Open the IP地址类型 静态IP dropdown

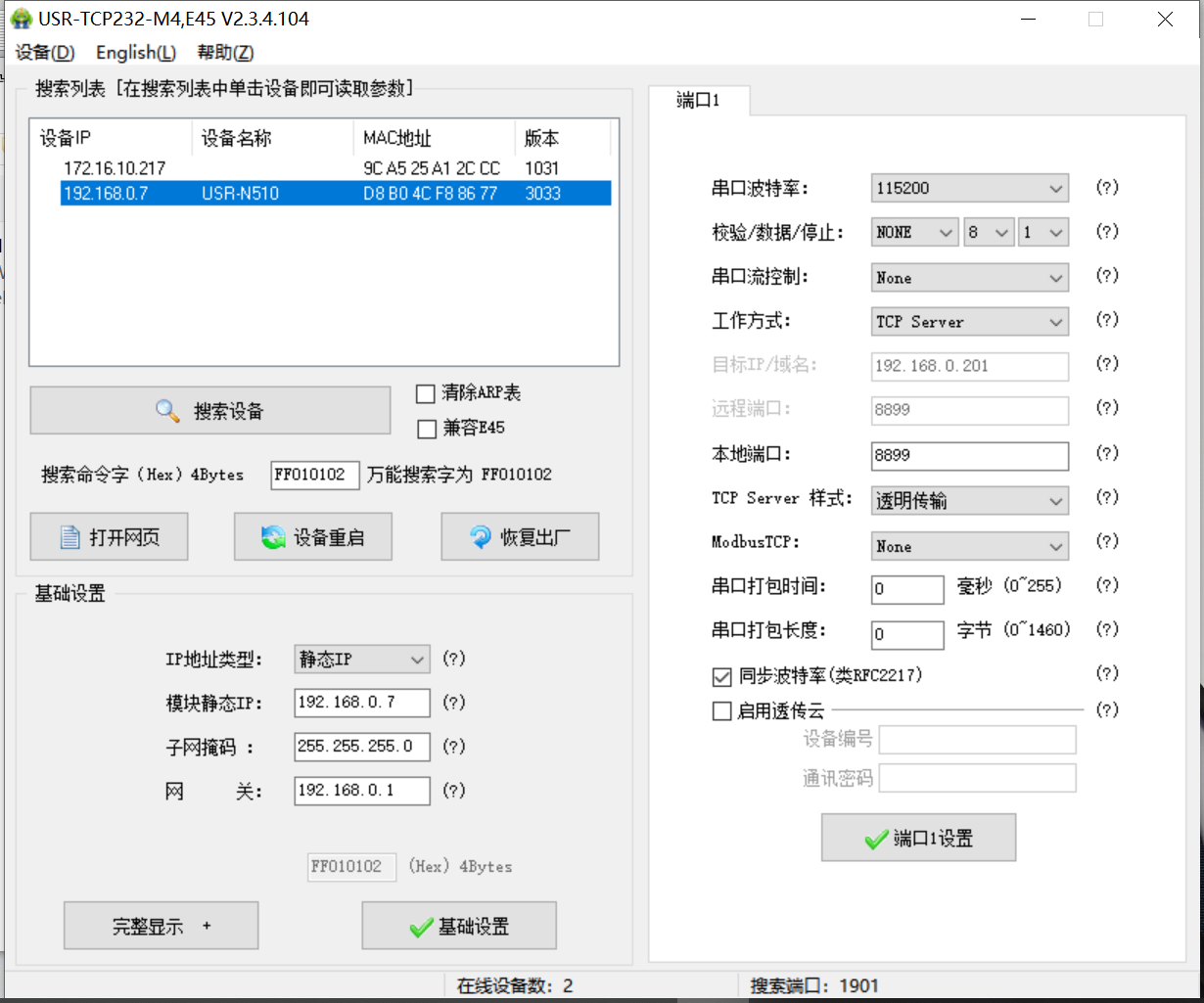coord(361,660)
